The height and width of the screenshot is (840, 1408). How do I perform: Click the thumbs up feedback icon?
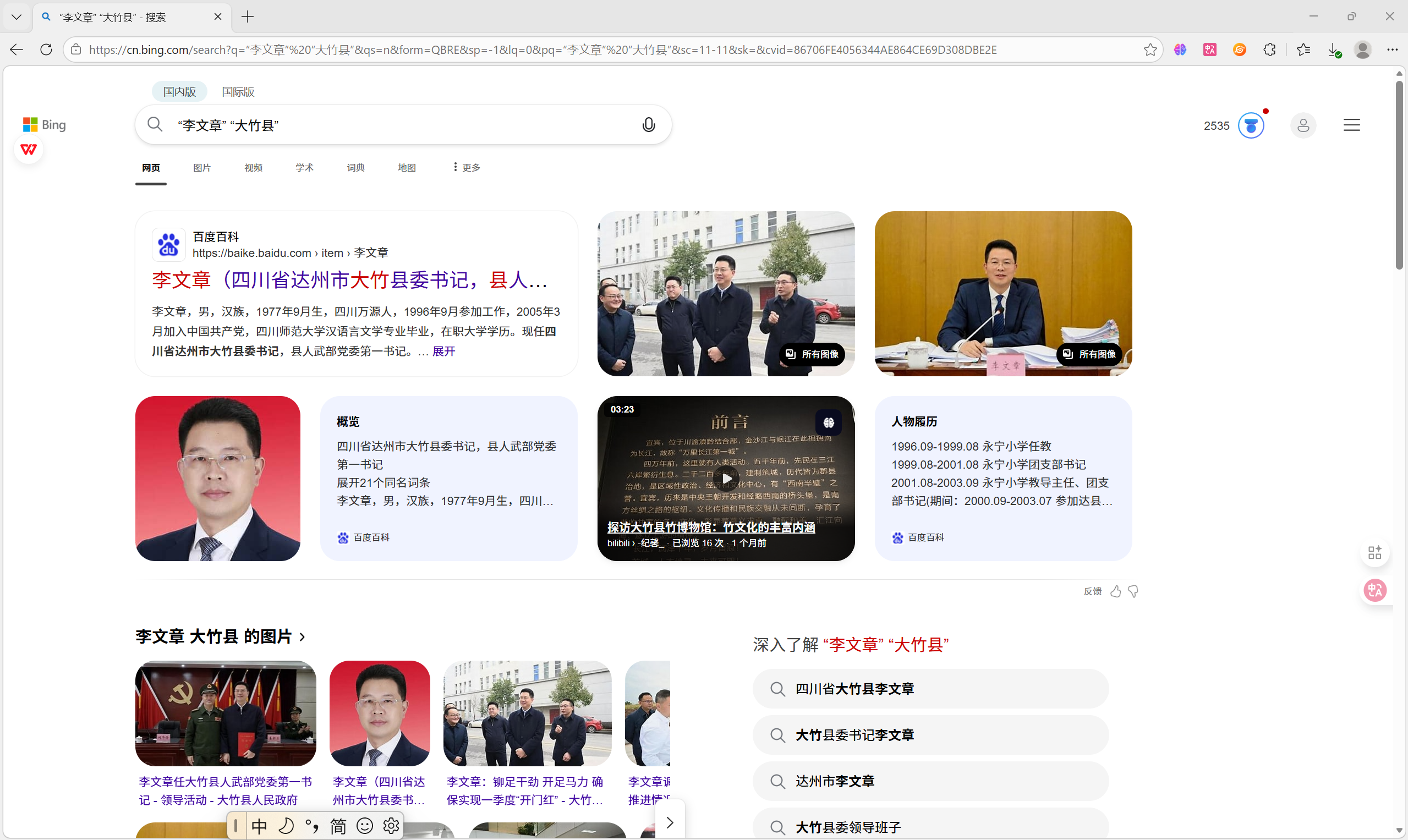pos(1115,591)
